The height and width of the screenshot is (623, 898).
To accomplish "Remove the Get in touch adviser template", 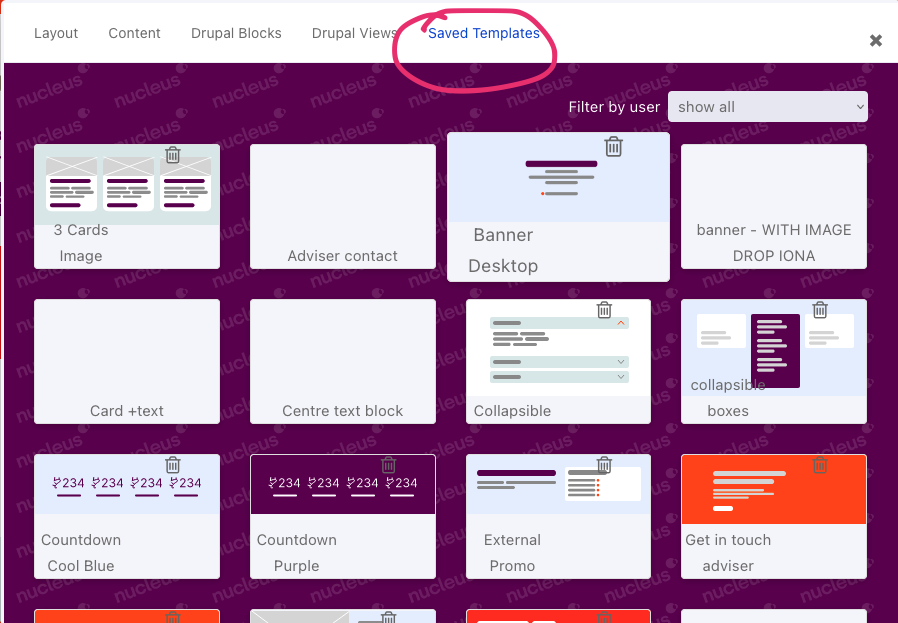I will click(820, 464).
